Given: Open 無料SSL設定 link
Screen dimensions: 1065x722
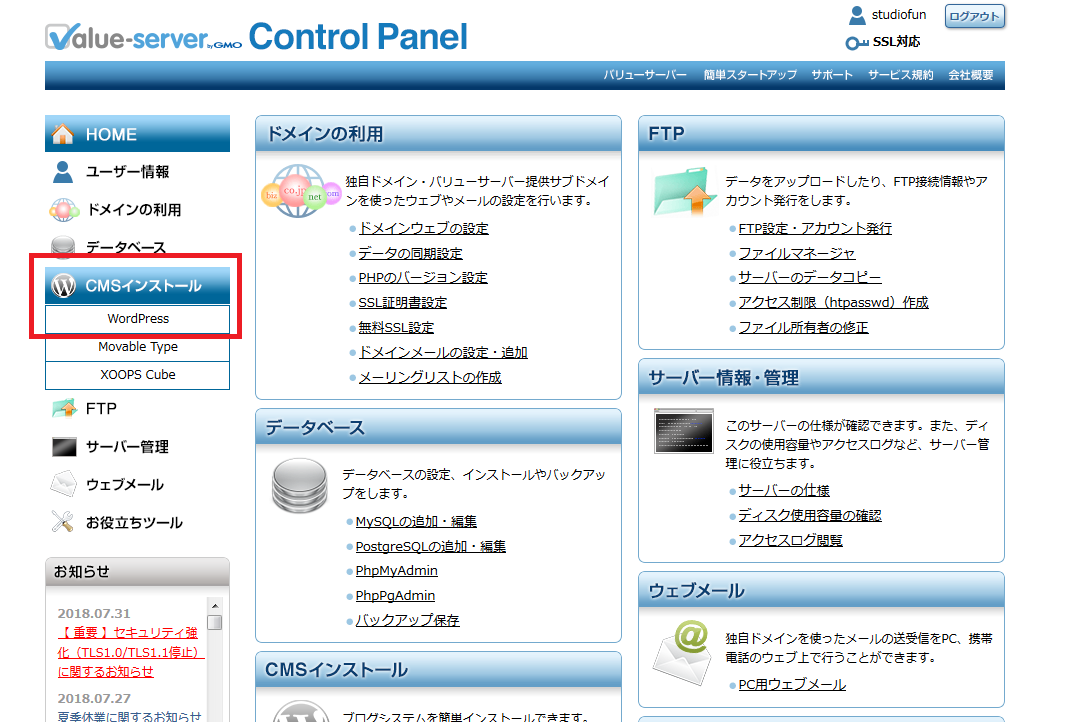Looking at the screenshot, I should point(396,327).
